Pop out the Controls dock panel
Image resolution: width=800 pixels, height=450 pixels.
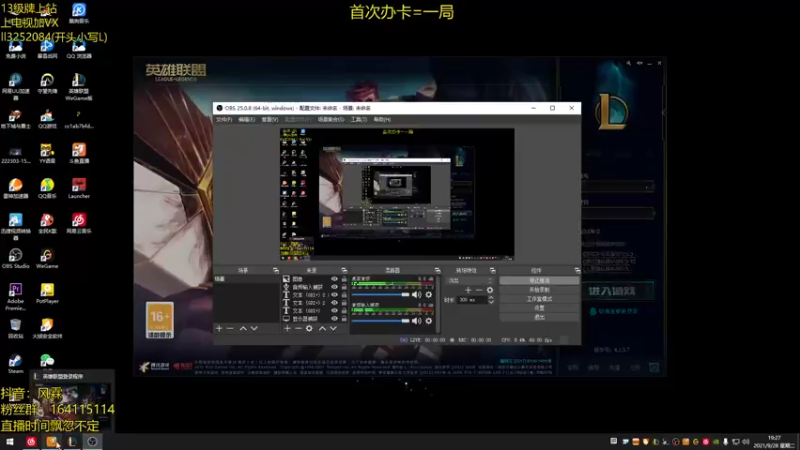pos(577,270)
